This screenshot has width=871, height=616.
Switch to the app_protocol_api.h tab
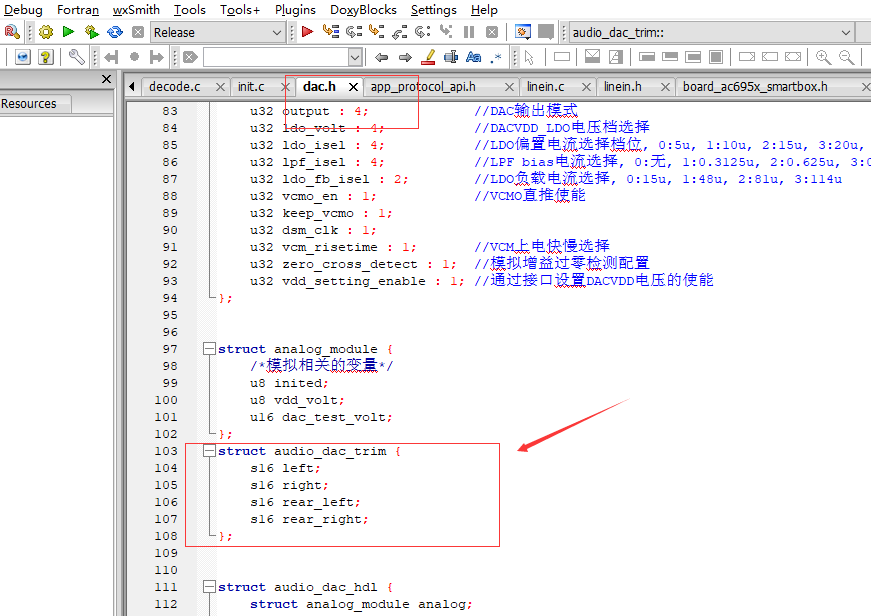pyautogui.click(x=423, y=87)
